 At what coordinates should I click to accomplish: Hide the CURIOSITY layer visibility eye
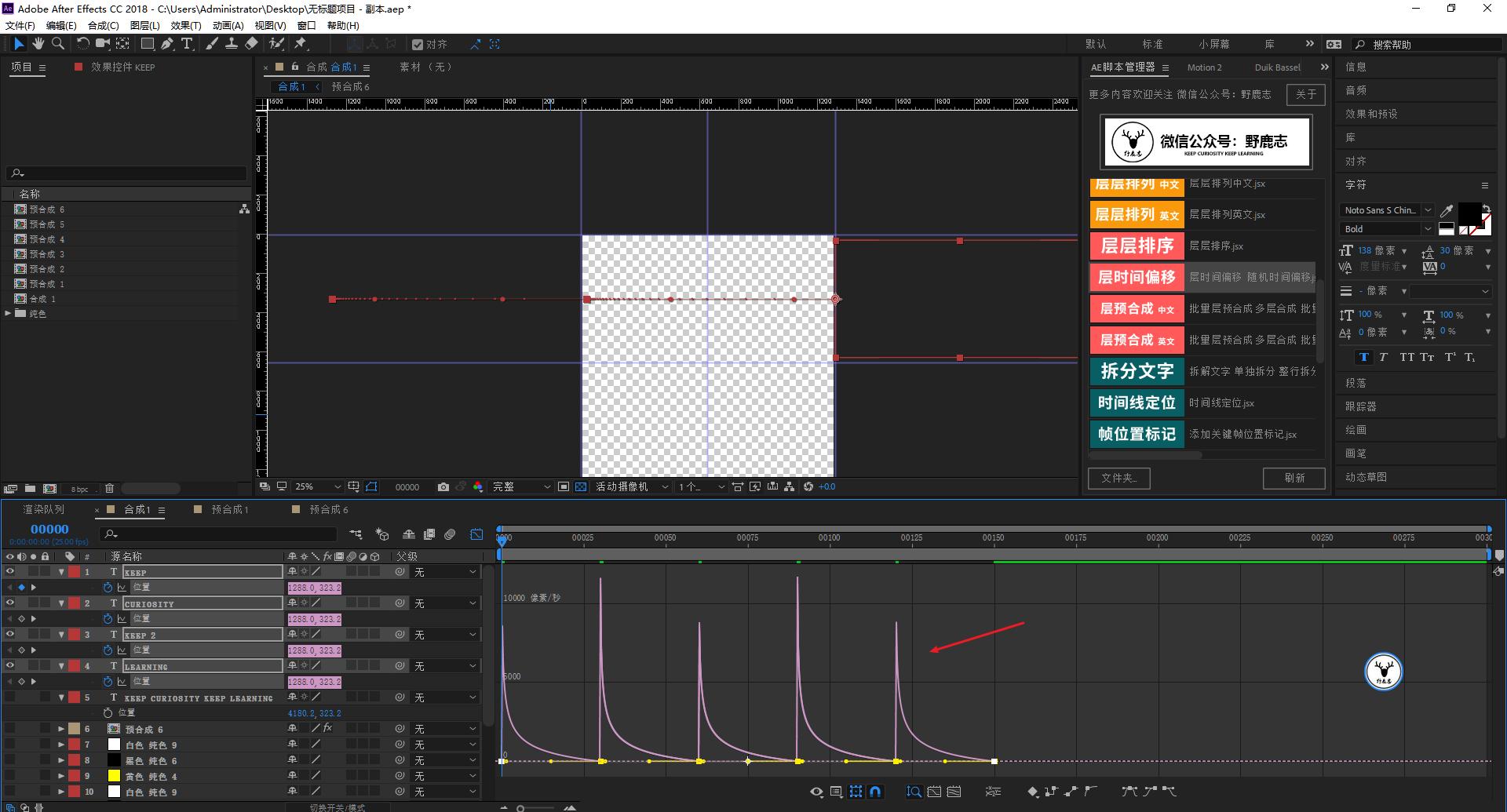pyautogui.click(x=10, y=603)
